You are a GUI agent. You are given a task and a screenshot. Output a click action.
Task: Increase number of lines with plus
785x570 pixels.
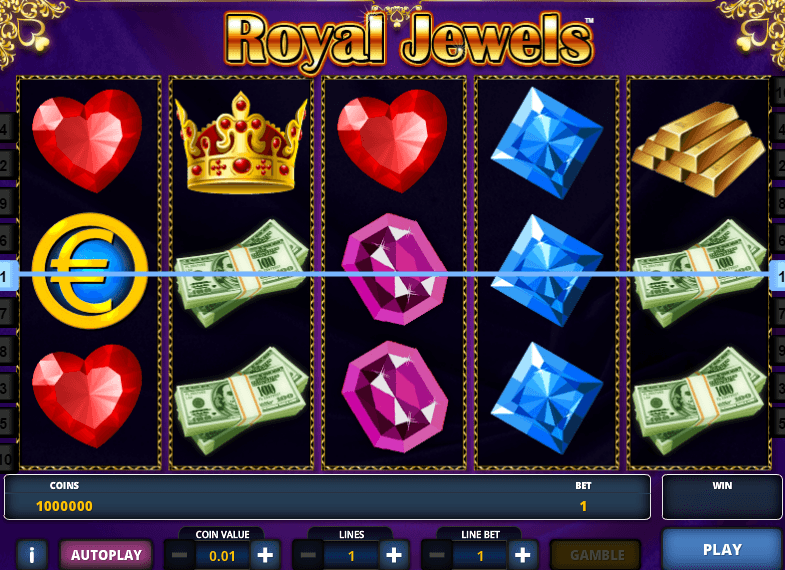(394, 554)
